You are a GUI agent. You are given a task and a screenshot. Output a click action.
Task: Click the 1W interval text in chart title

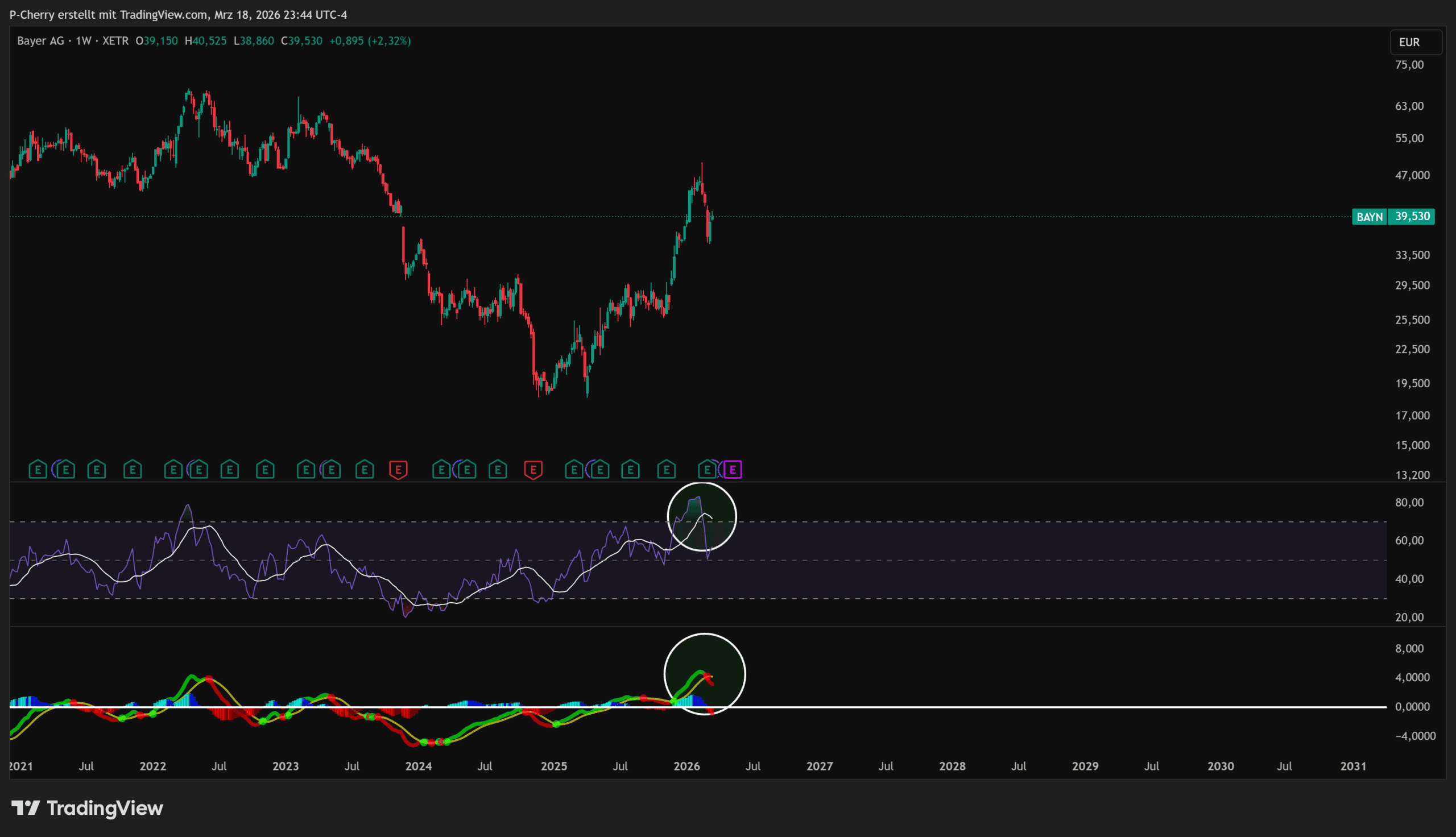tap(84, 41)
